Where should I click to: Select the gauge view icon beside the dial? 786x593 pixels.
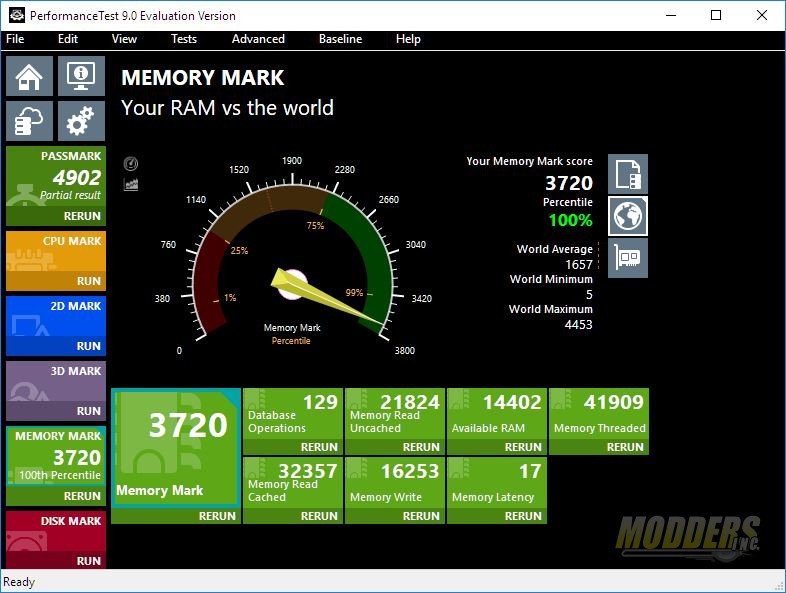tap(131, 163)
